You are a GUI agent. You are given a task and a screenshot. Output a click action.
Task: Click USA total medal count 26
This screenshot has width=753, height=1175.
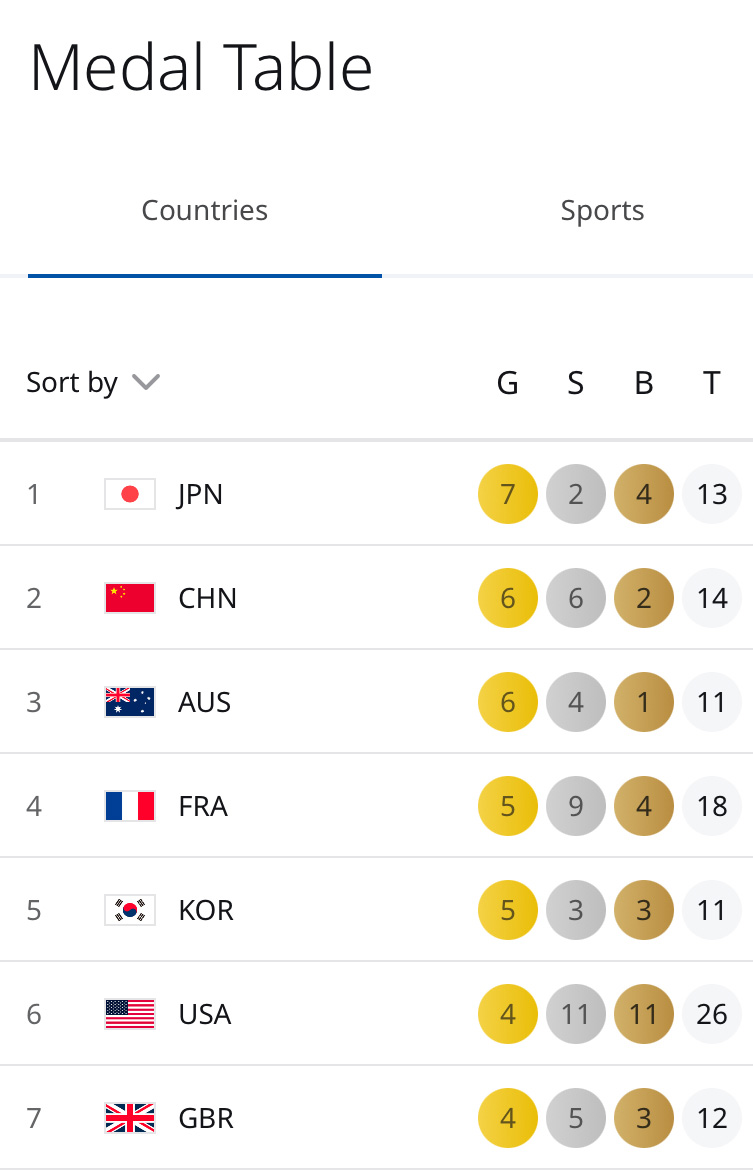click(712, 1014)
